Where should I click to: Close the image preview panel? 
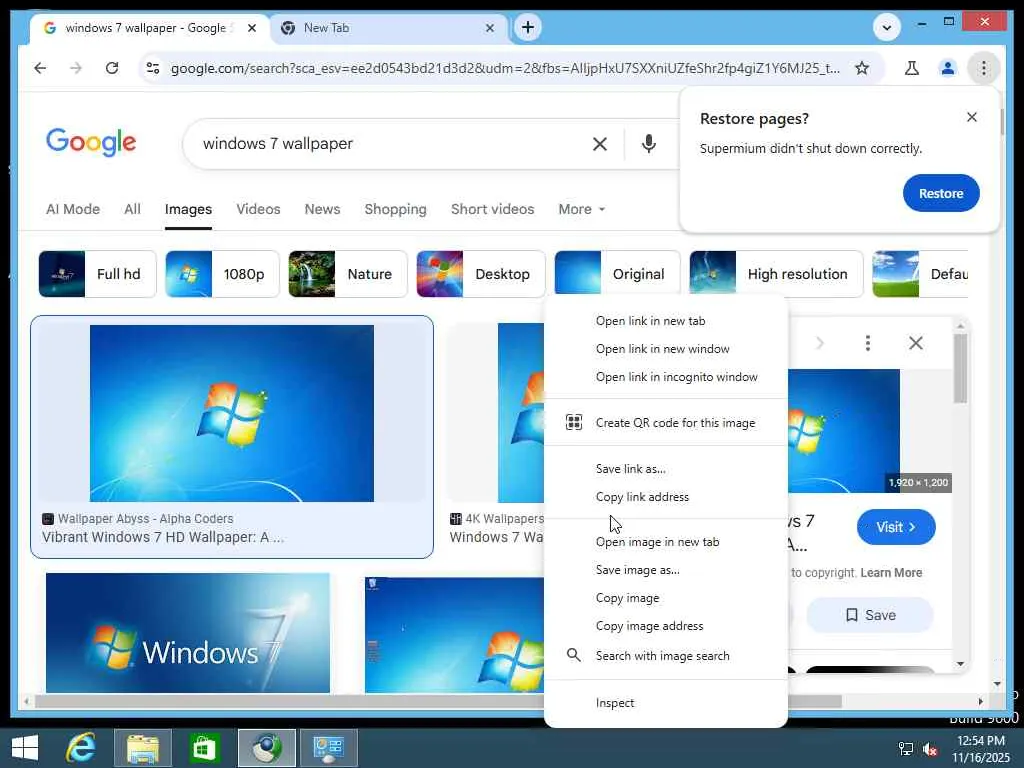(916, 343)
